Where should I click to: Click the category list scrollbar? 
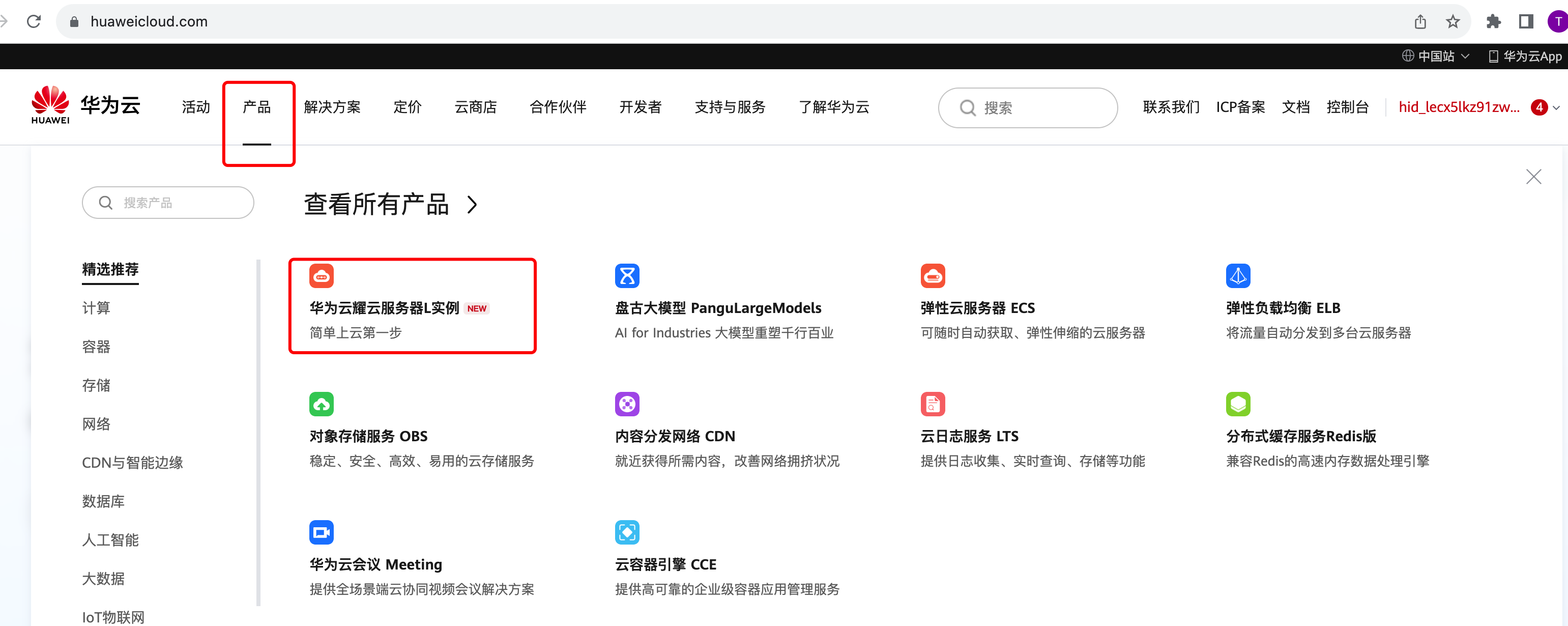point(258,433)
